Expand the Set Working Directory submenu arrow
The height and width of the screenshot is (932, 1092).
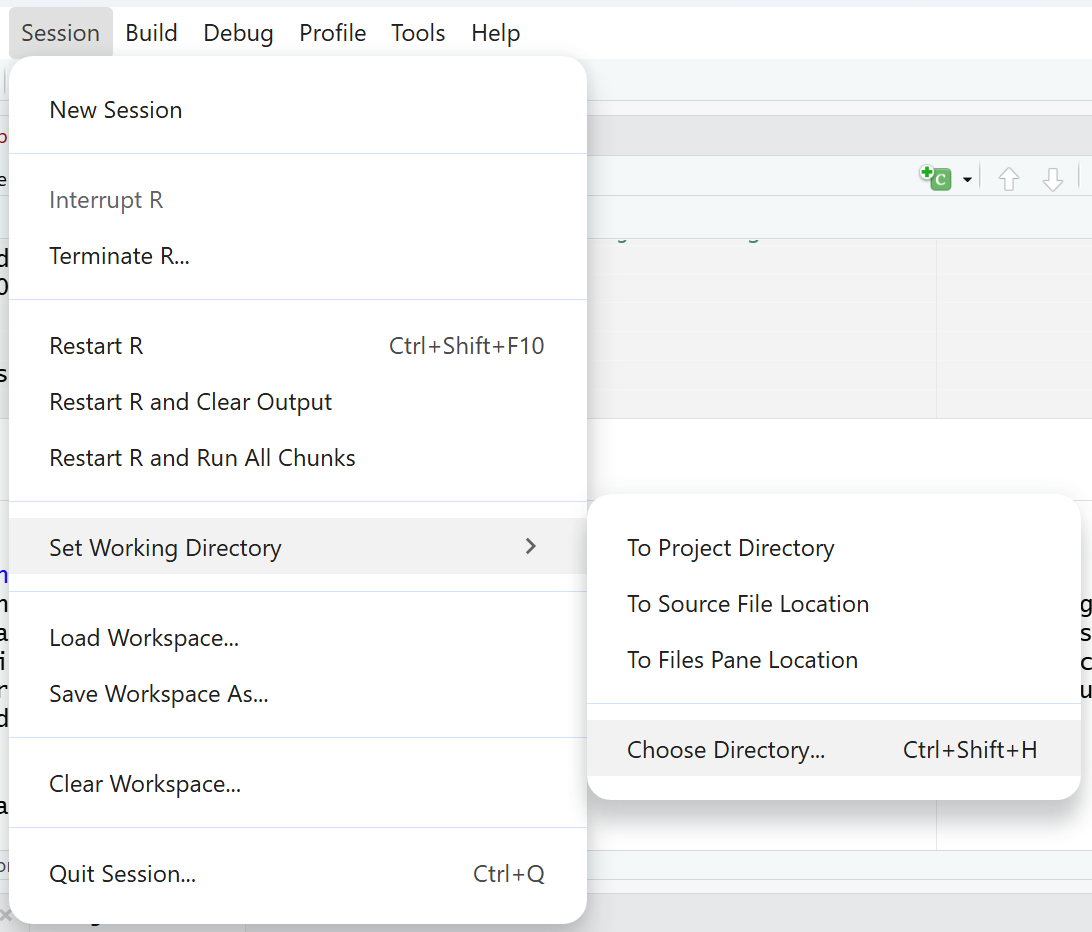(x=531, y=546)
